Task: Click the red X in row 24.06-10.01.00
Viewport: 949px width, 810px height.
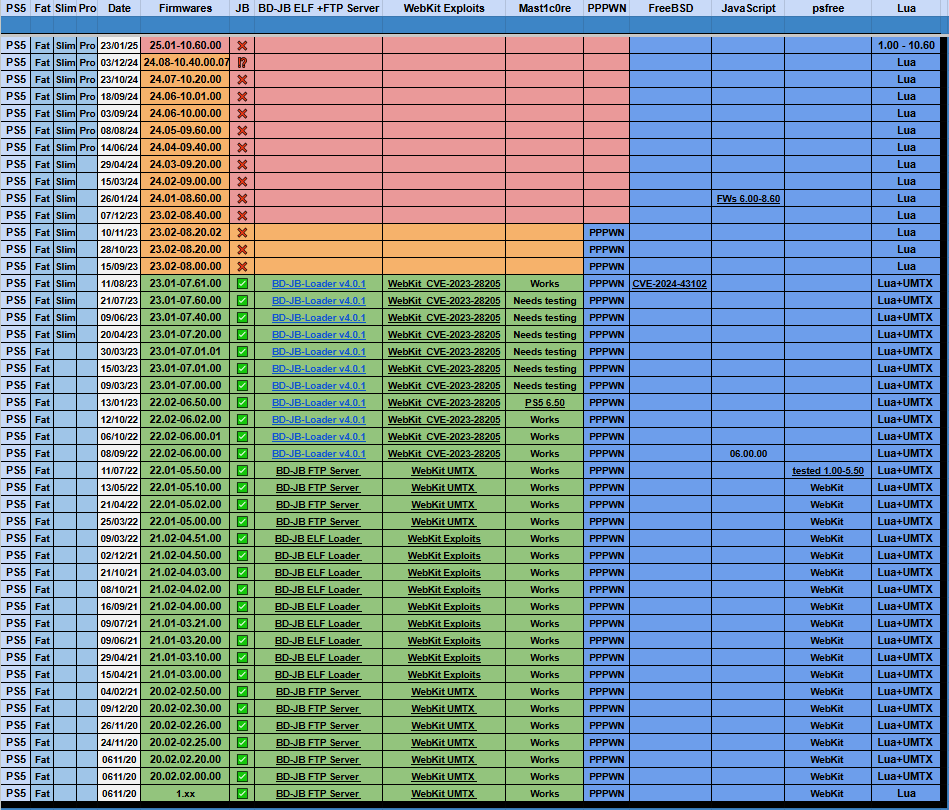Action: pos(242,96)
